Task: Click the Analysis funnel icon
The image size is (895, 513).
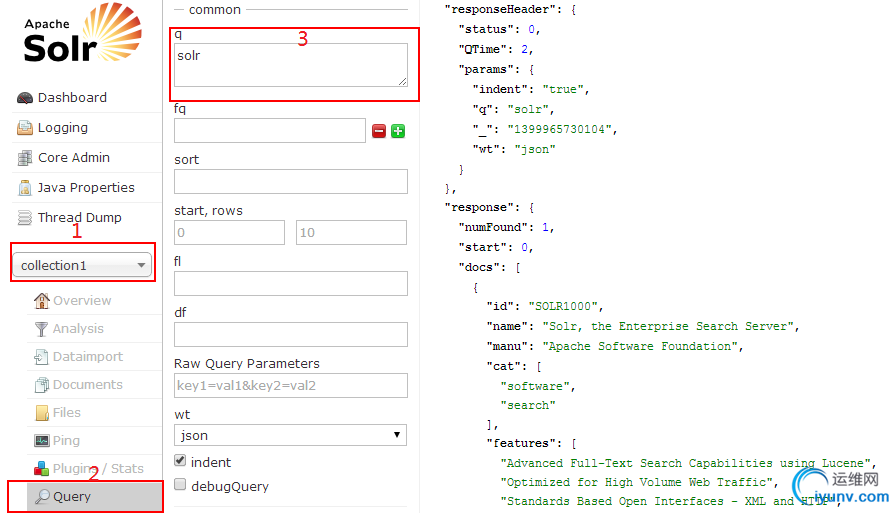Action: point(41,329)
